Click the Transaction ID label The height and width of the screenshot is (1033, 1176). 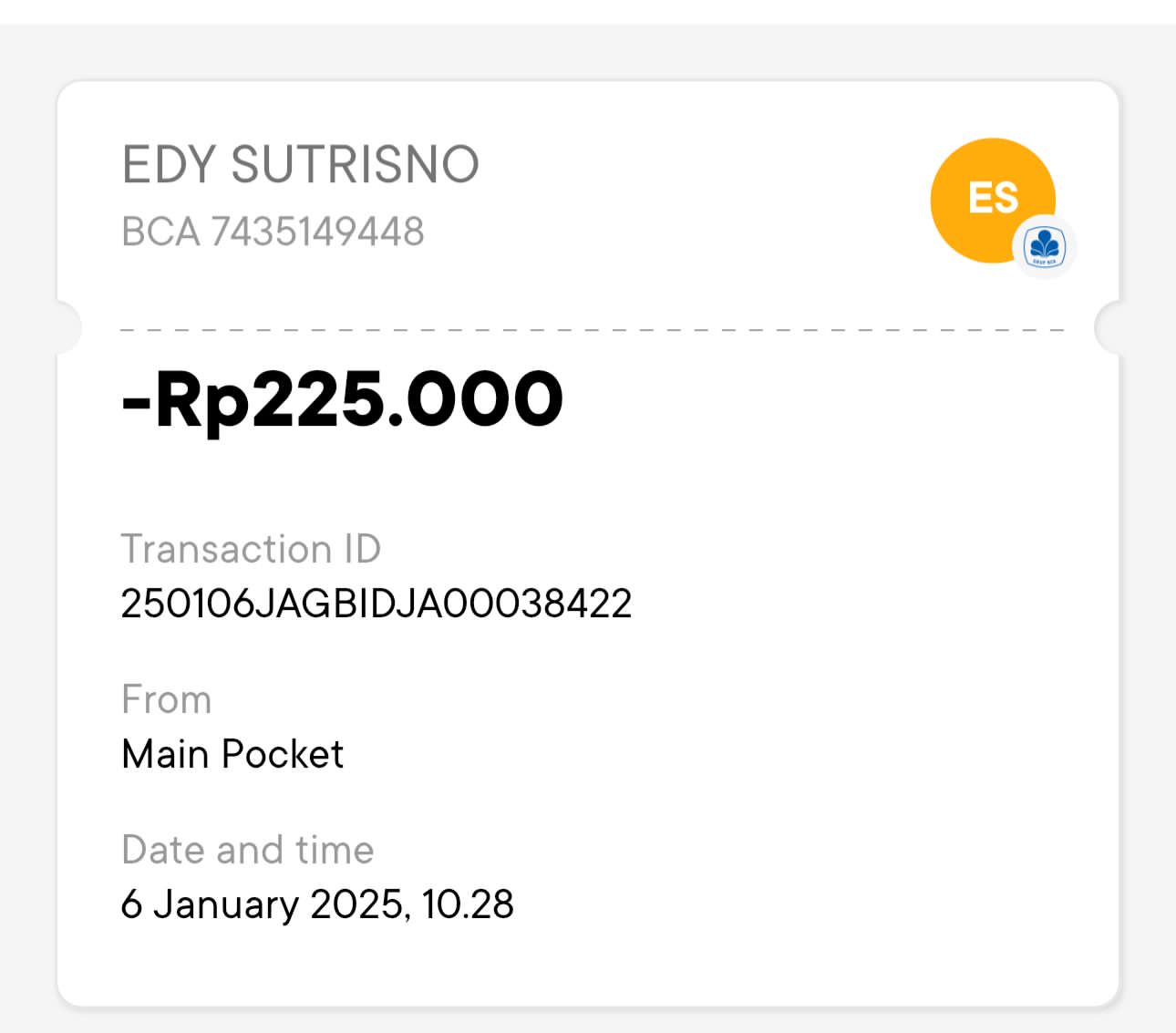(251, 549)
